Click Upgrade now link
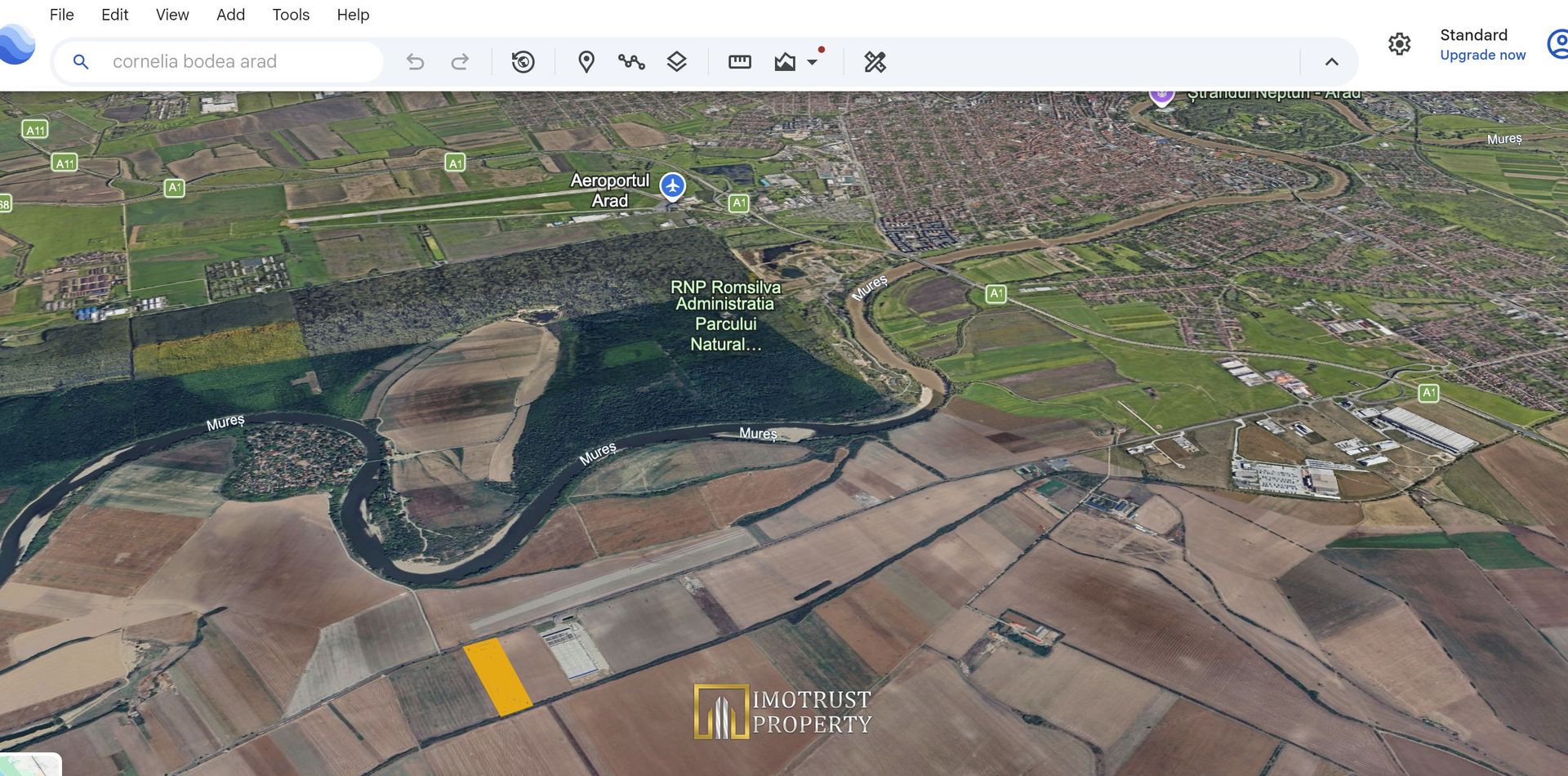Viewport: 1568px width, 776px height. 1482,55
